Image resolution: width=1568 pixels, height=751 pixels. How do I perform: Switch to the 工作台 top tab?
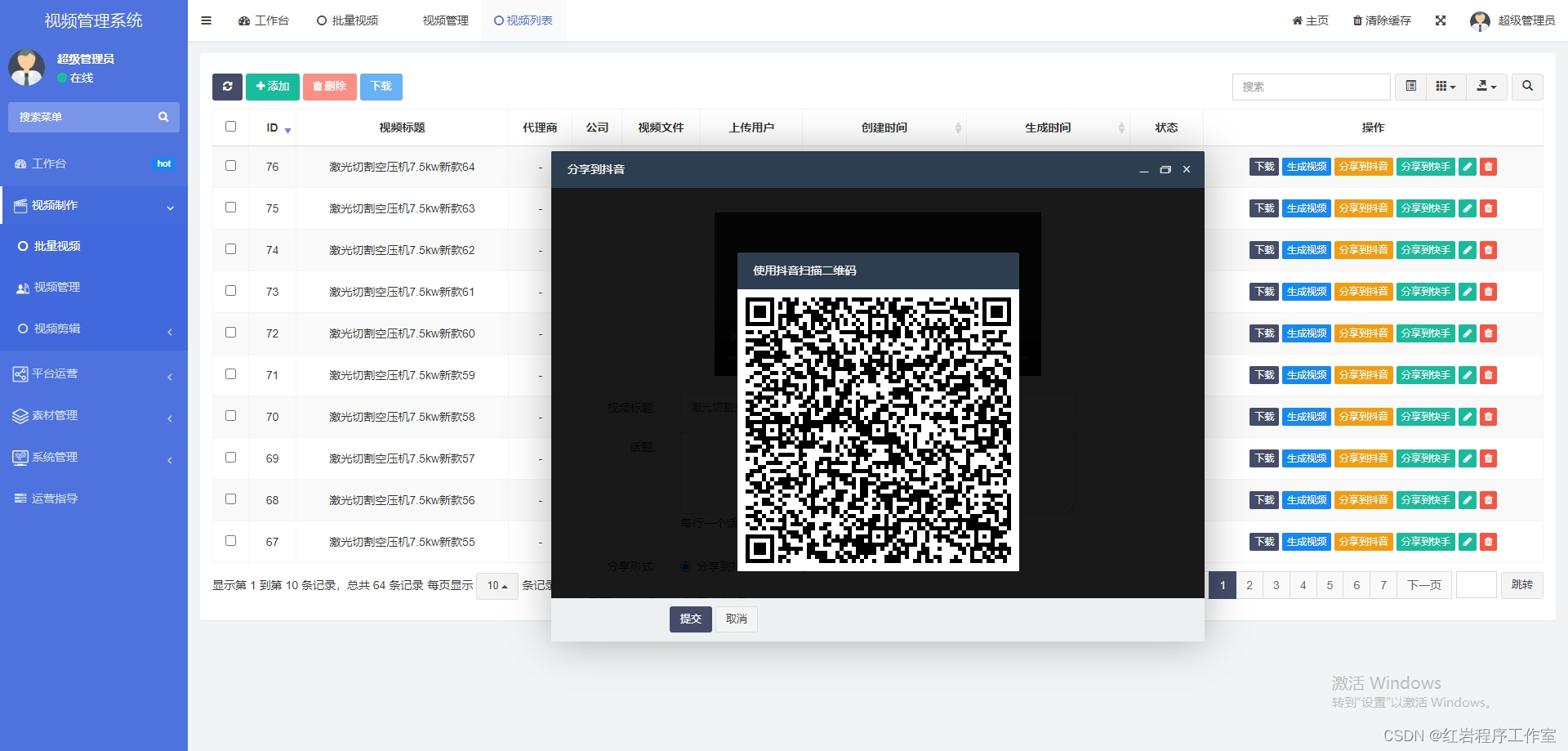(x=263, y=20)
